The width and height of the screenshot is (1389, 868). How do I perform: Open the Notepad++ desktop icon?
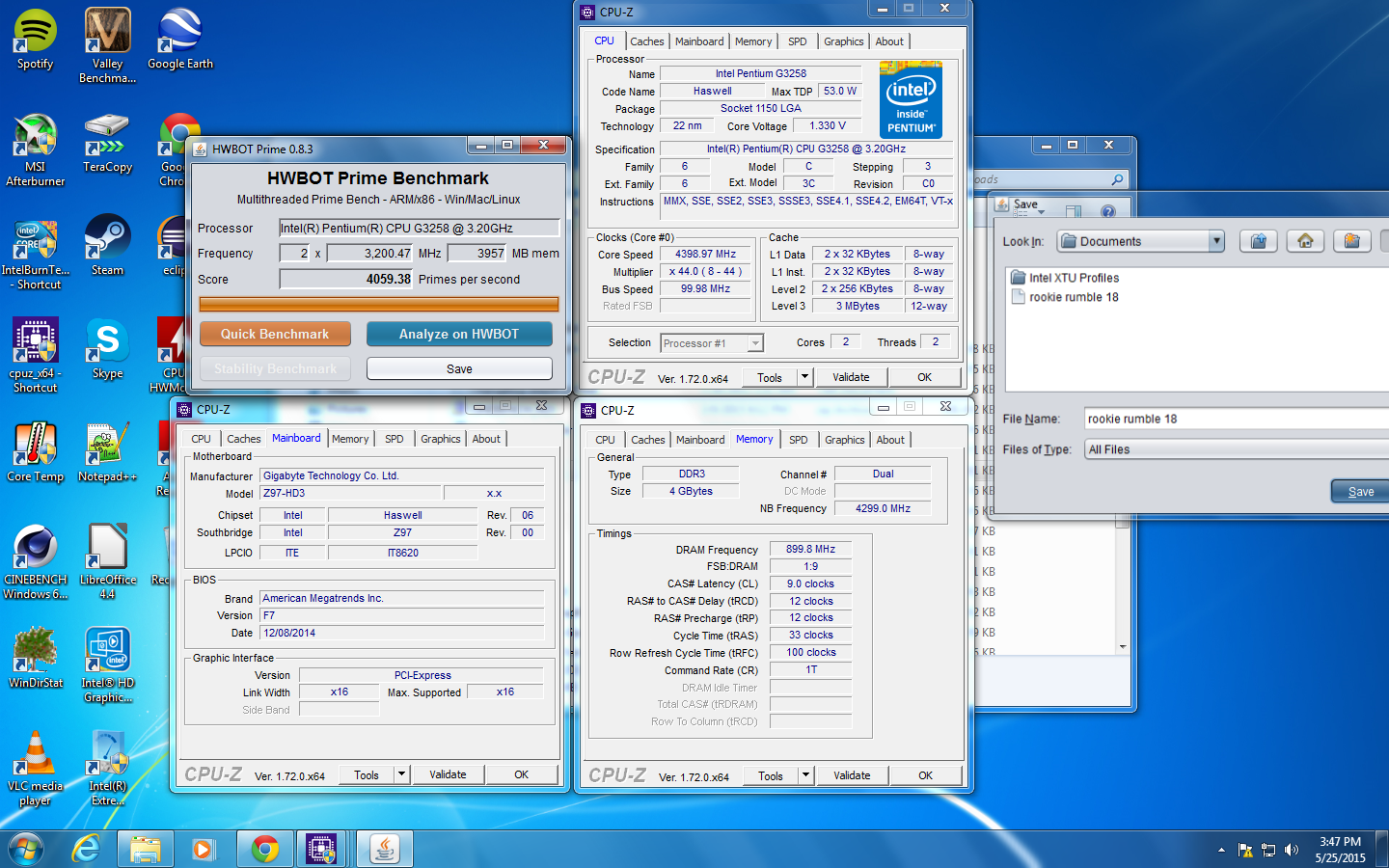click(107, 452)
